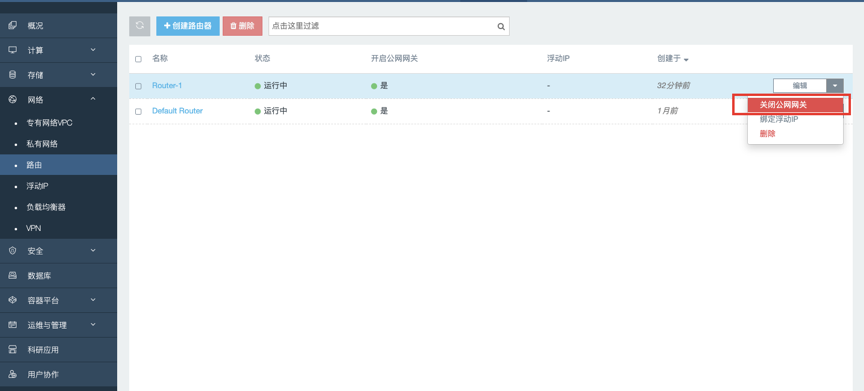Click the 1月前 cell
Image resolution: width=864 pixels, height=391 pixels.
pos(667,111)
